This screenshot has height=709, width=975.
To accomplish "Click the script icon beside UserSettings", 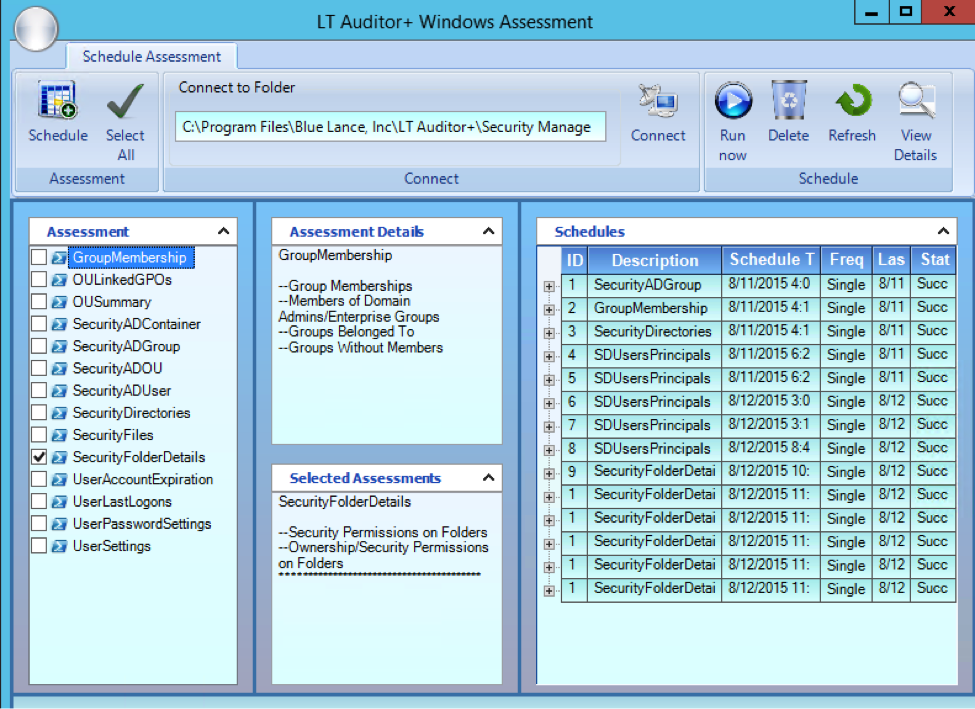I will pyautogui.click(x=59, y=546).
